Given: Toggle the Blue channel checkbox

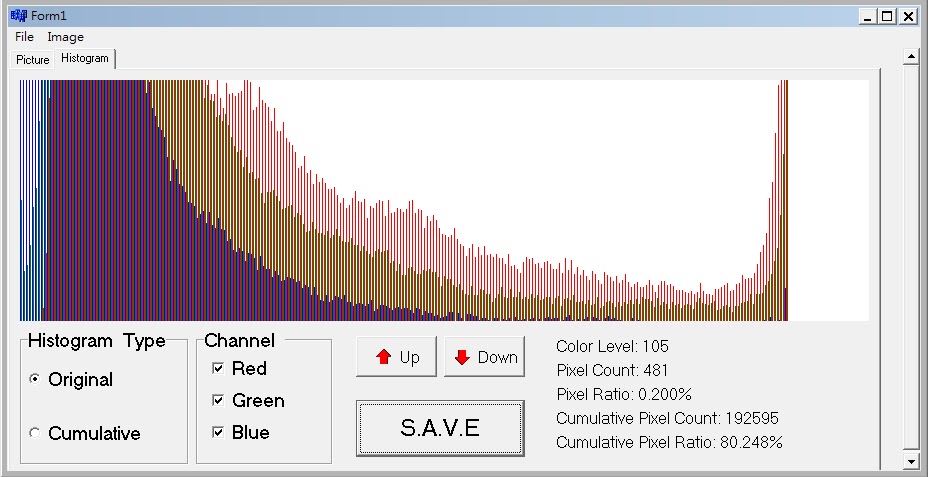Looking at the screenshot, I should [x=240, y=433].
